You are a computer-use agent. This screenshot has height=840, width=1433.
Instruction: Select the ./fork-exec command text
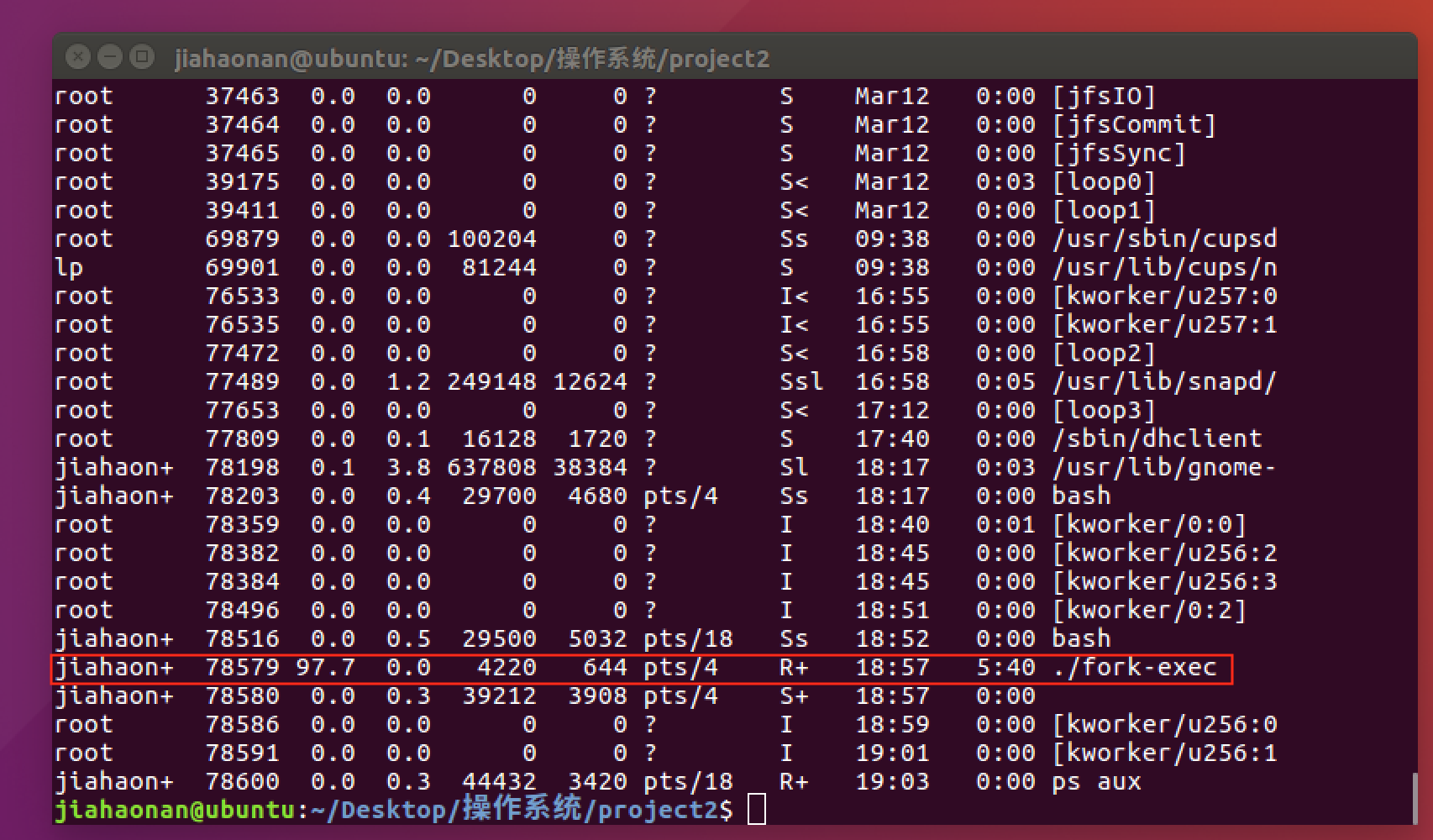(x=1134, y=667)
